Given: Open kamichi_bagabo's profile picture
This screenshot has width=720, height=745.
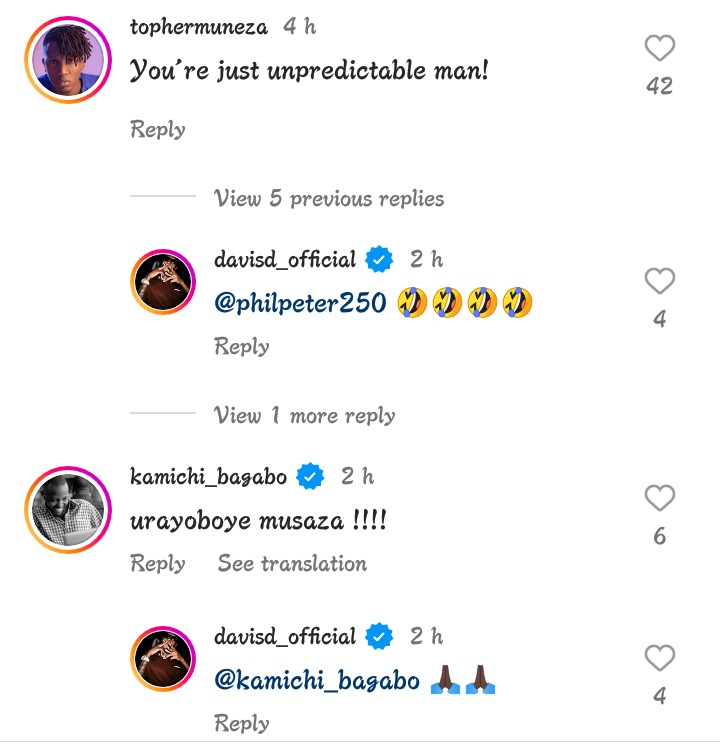Looking at the screenshot, I should tap(65, 508).
